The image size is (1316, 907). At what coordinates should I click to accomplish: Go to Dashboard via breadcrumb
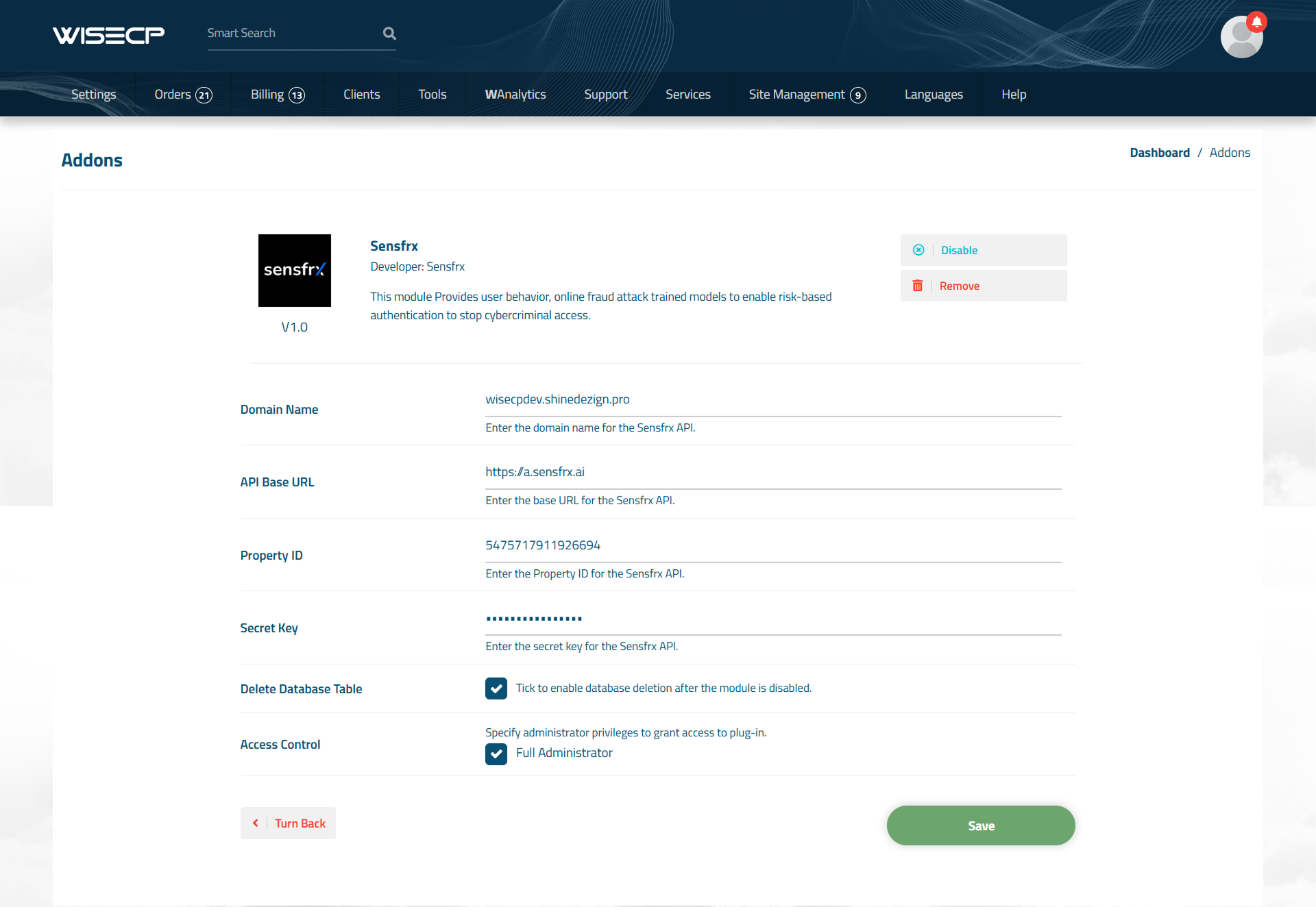pos(1160,153)
